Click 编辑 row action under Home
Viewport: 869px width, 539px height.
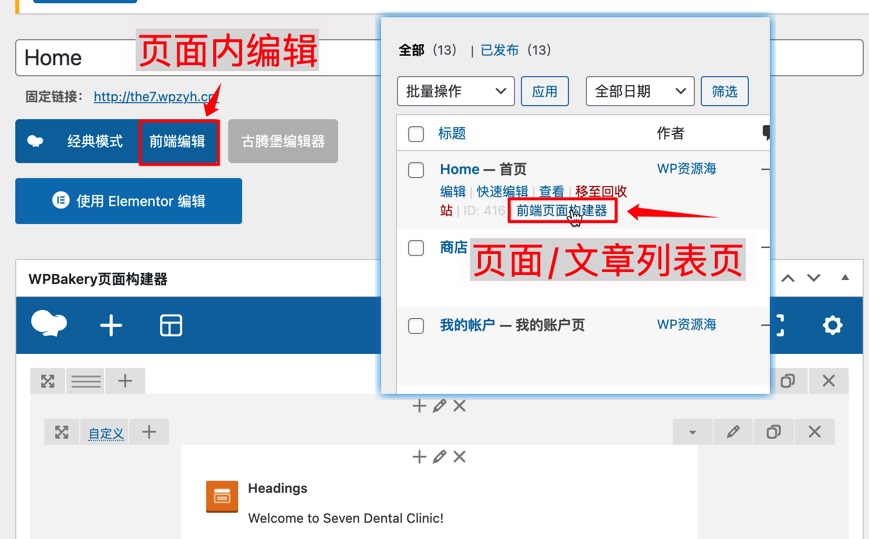453,192
